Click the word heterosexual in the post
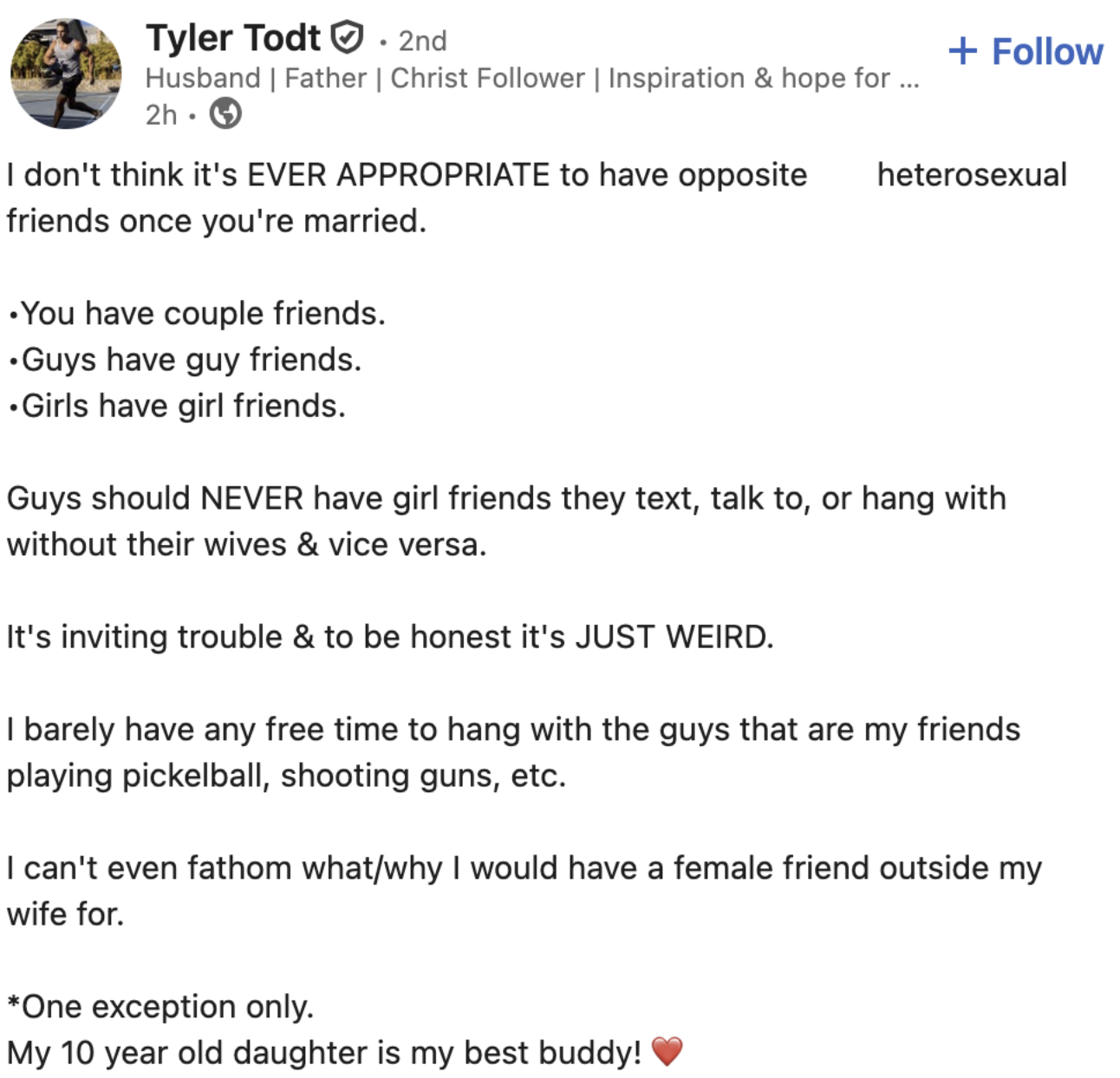This screenshot has height=1078, width=1120. click(971, 175)
